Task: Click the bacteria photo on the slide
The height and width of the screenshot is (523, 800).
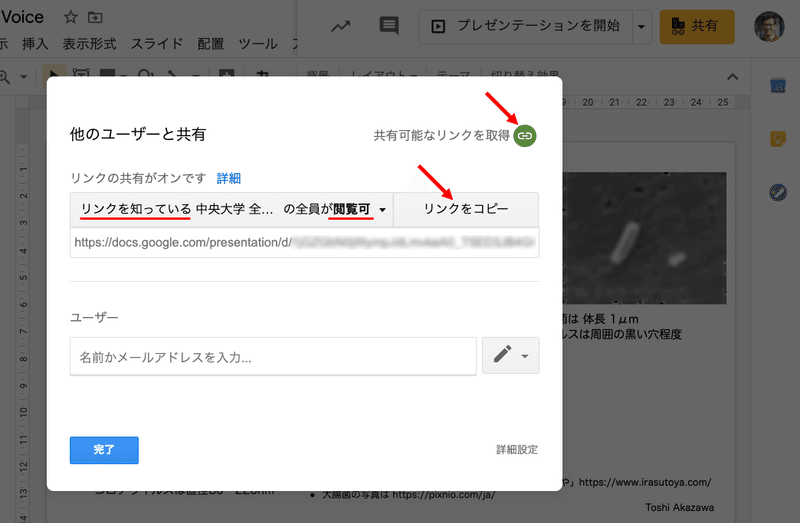Action: [644, 238]
